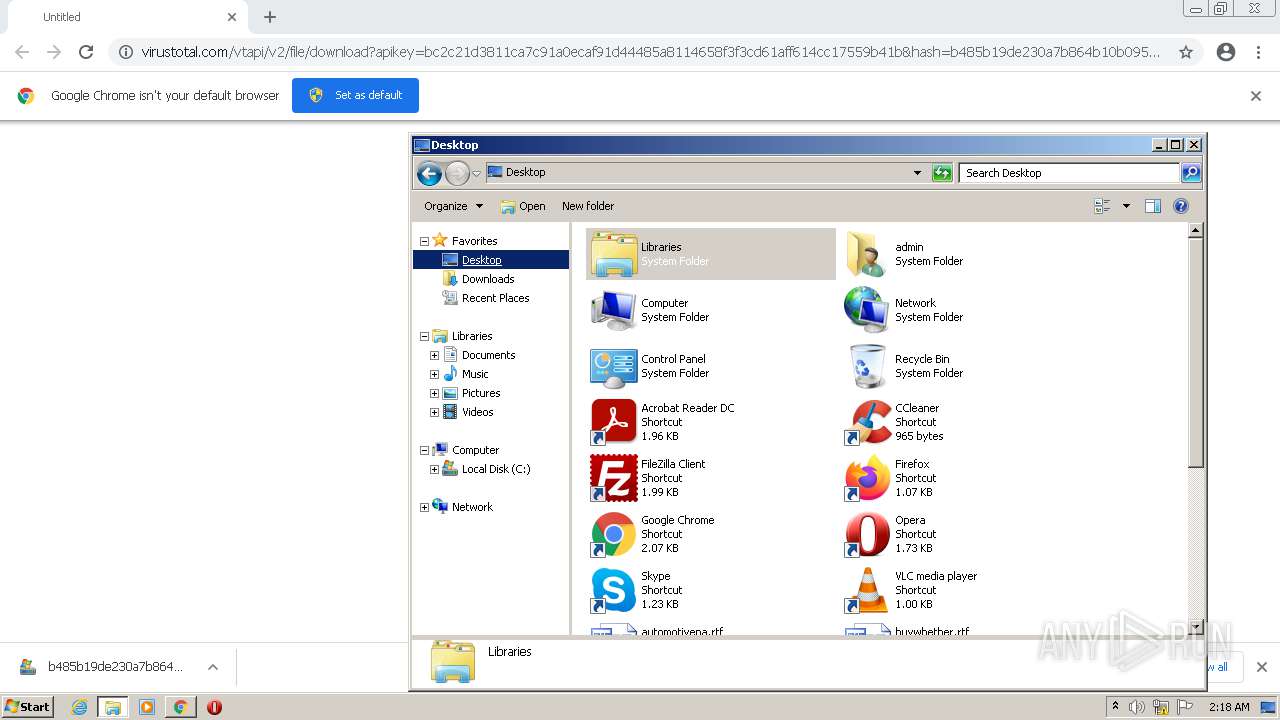Reload the Chrome page

coord(86,52)
